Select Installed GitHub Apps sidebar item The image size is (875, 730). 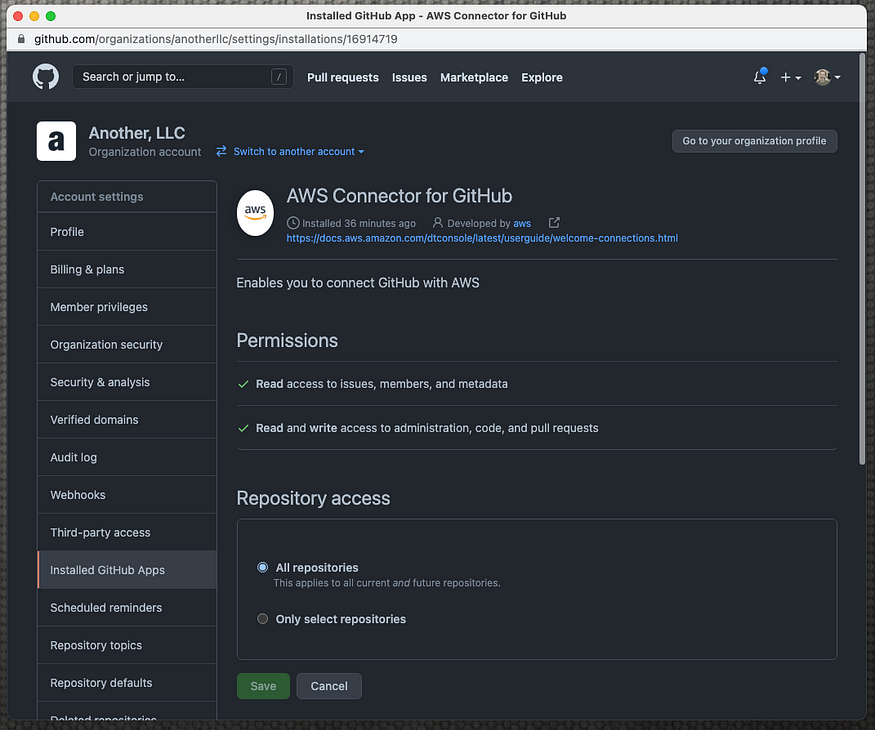[127, 570]
